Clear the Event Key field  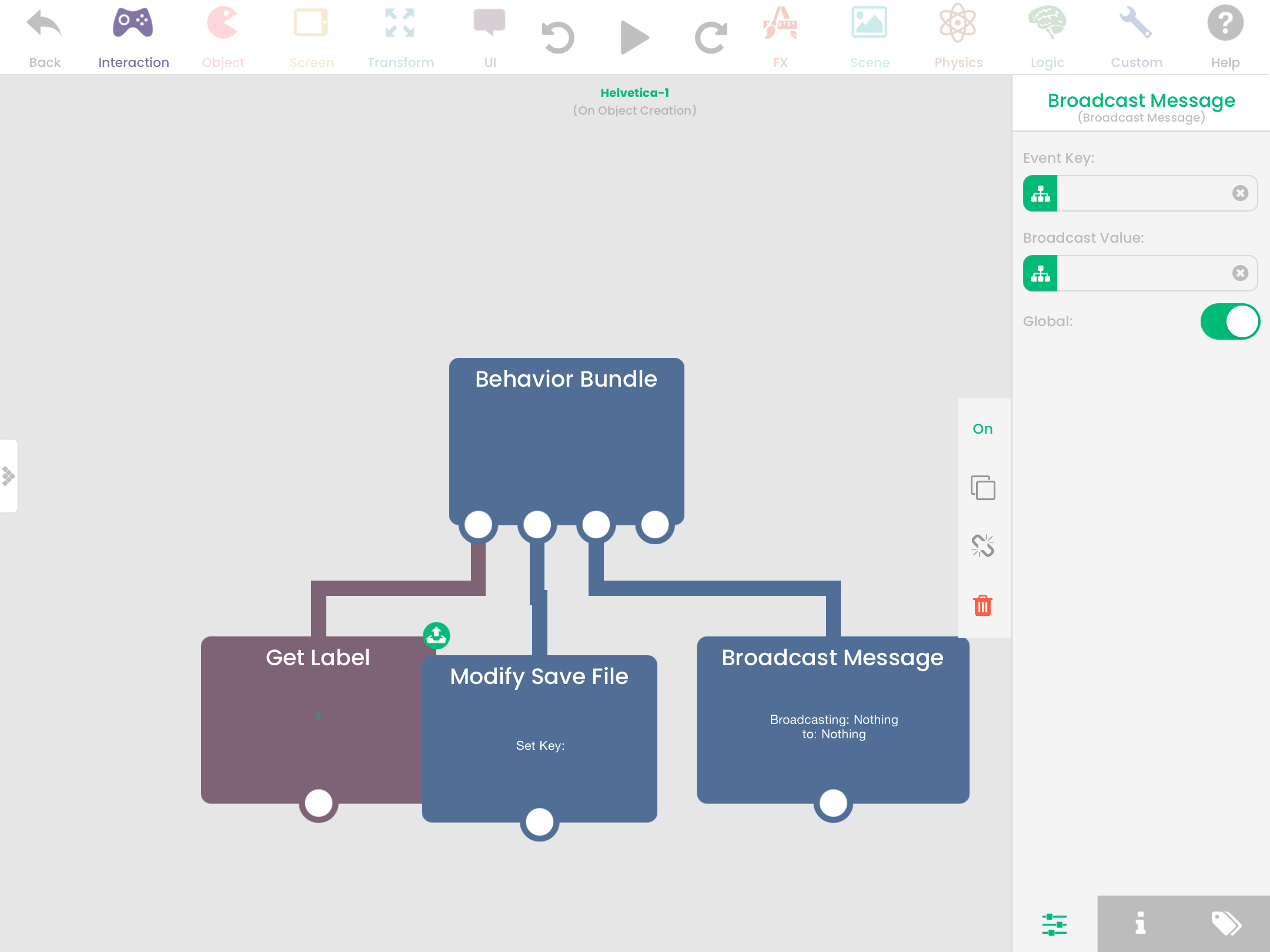[1240, 193]
